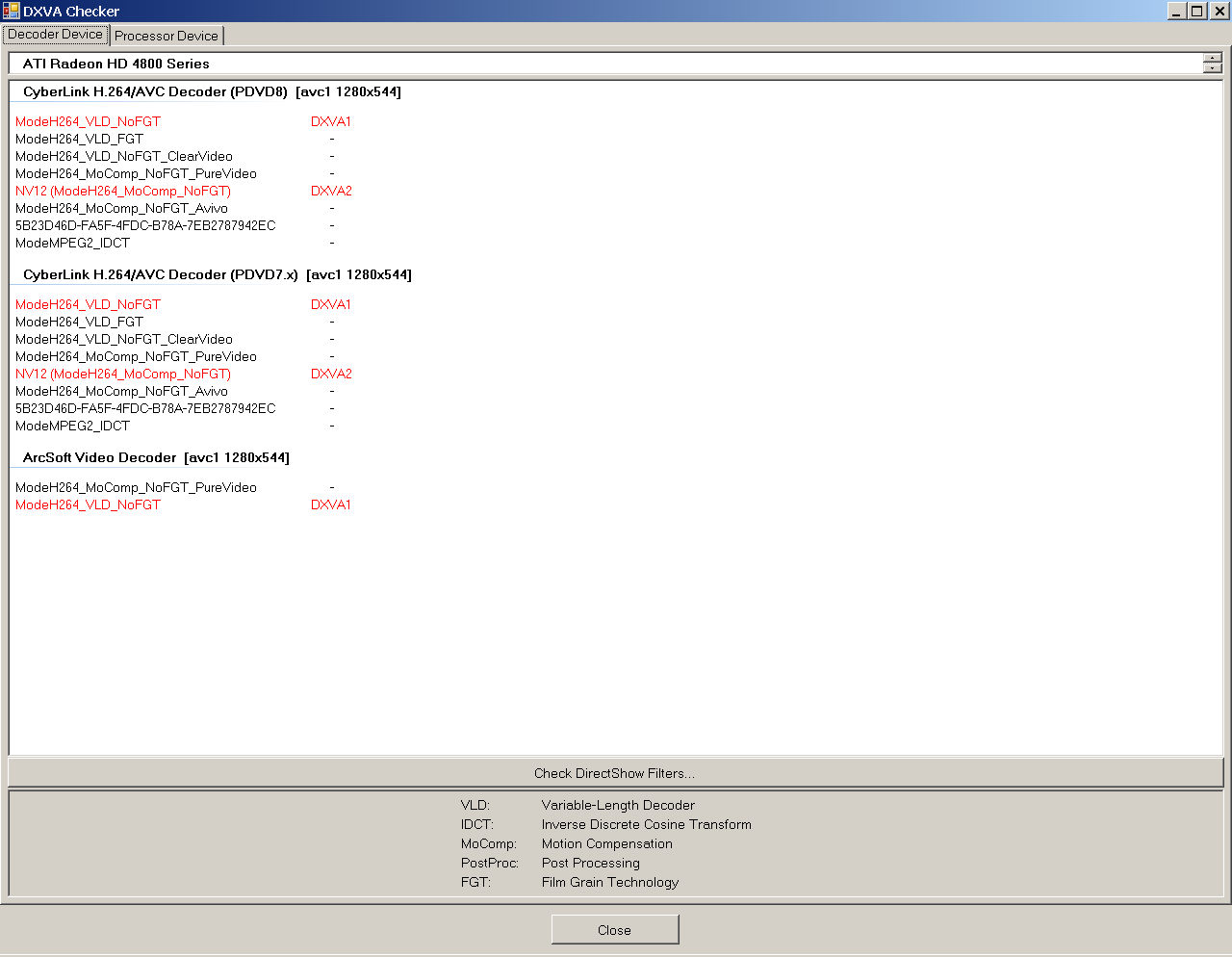This screenshot has height=957, width=1232.
Task: Click the 'Variable-Length Decoder' legend text
Action: click(618, 805)
